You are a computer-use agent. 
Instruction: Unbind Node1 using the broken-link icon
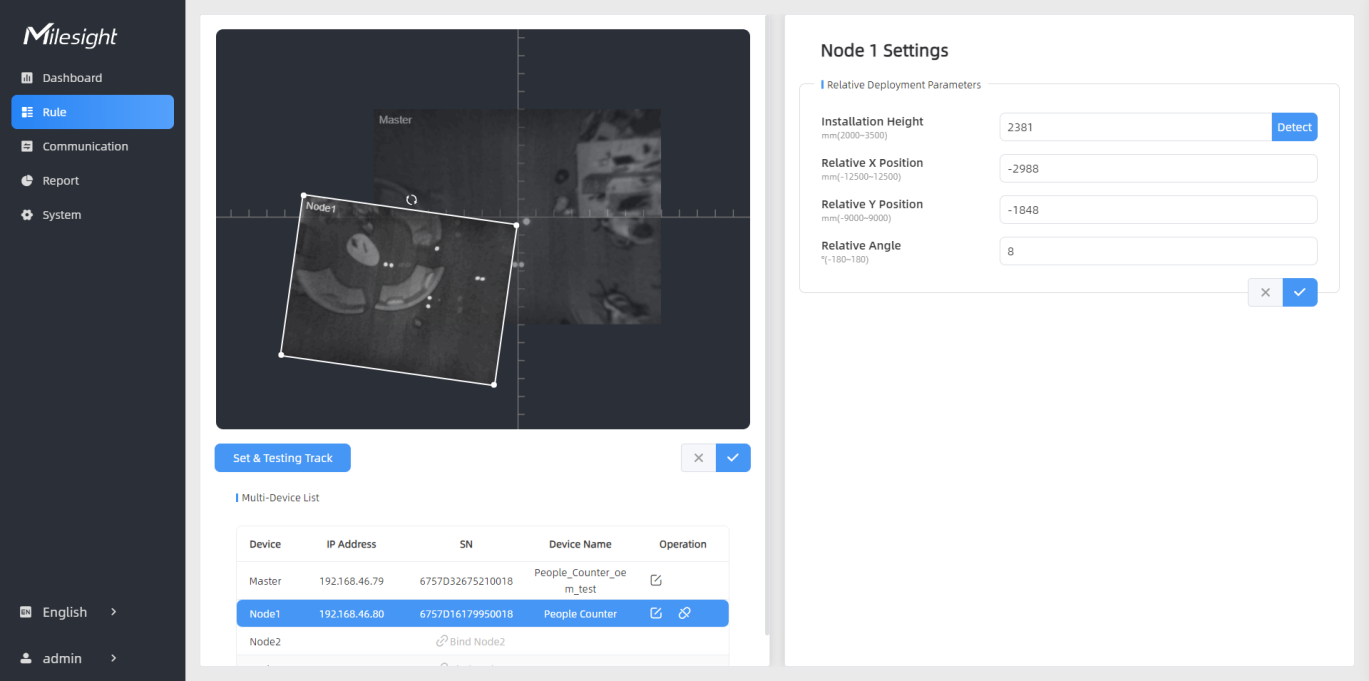click(x=685, y=613)
